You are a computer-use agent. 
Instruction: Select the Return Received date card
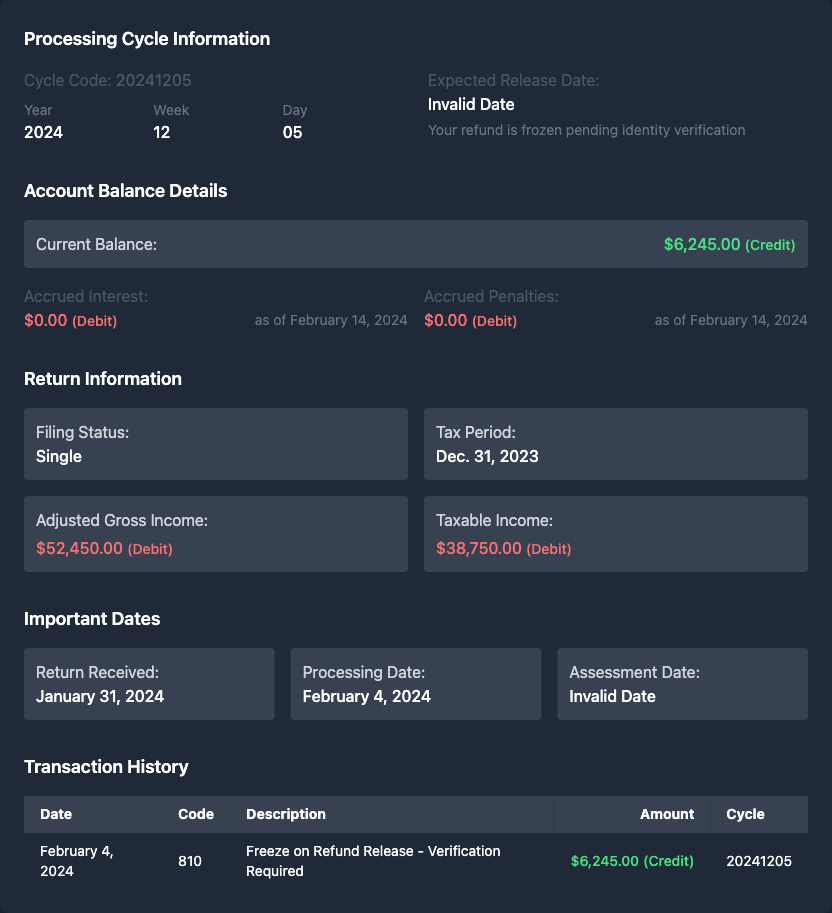[x=149, y=684]
